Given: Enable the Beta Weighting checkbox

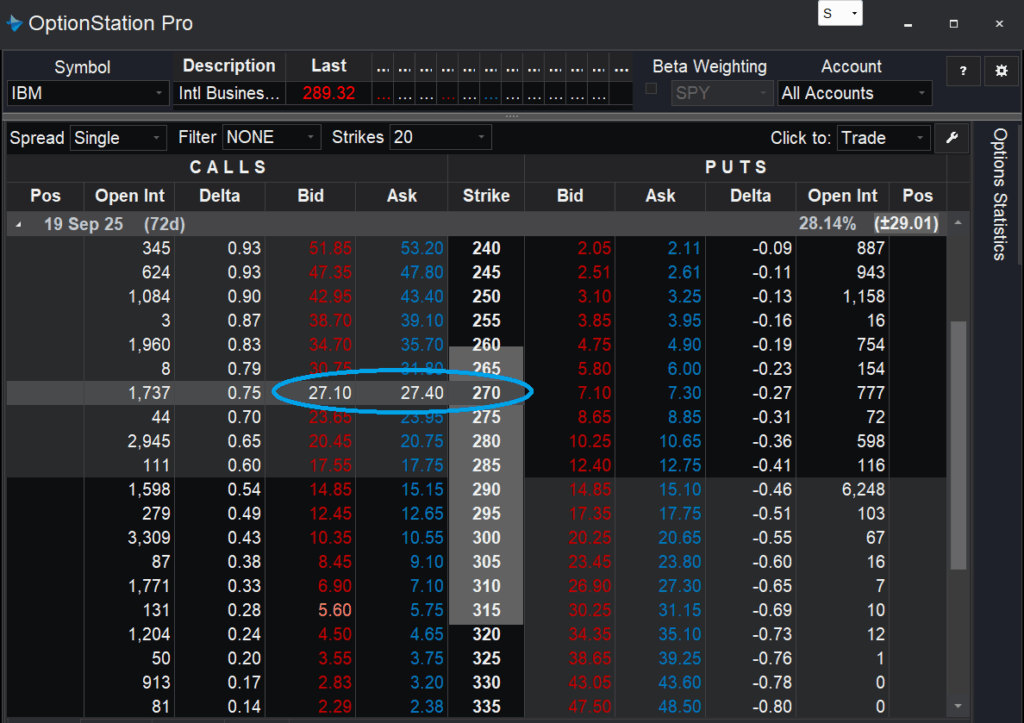Looking at the screenshot, I should pyautogui.click(x=651, y=89).
